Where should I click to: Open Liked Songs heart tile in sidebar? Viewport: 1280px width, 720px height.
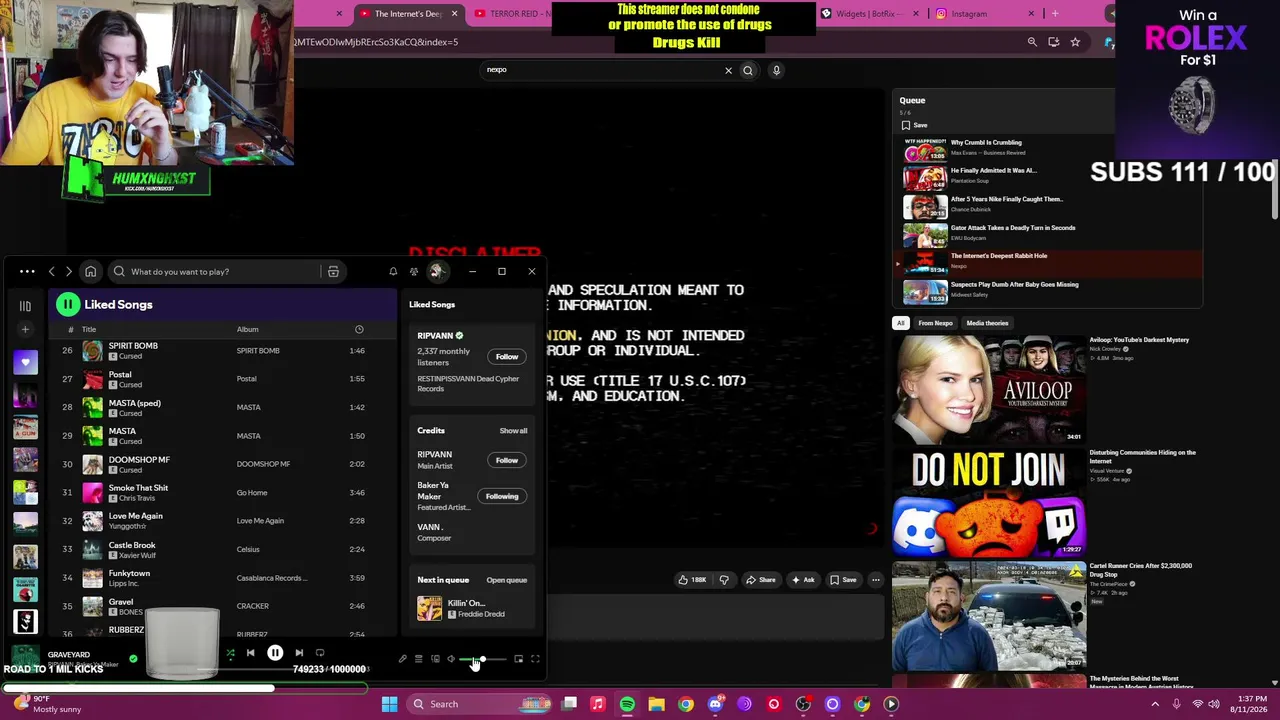pyautogui.click(x=25, y=362)
